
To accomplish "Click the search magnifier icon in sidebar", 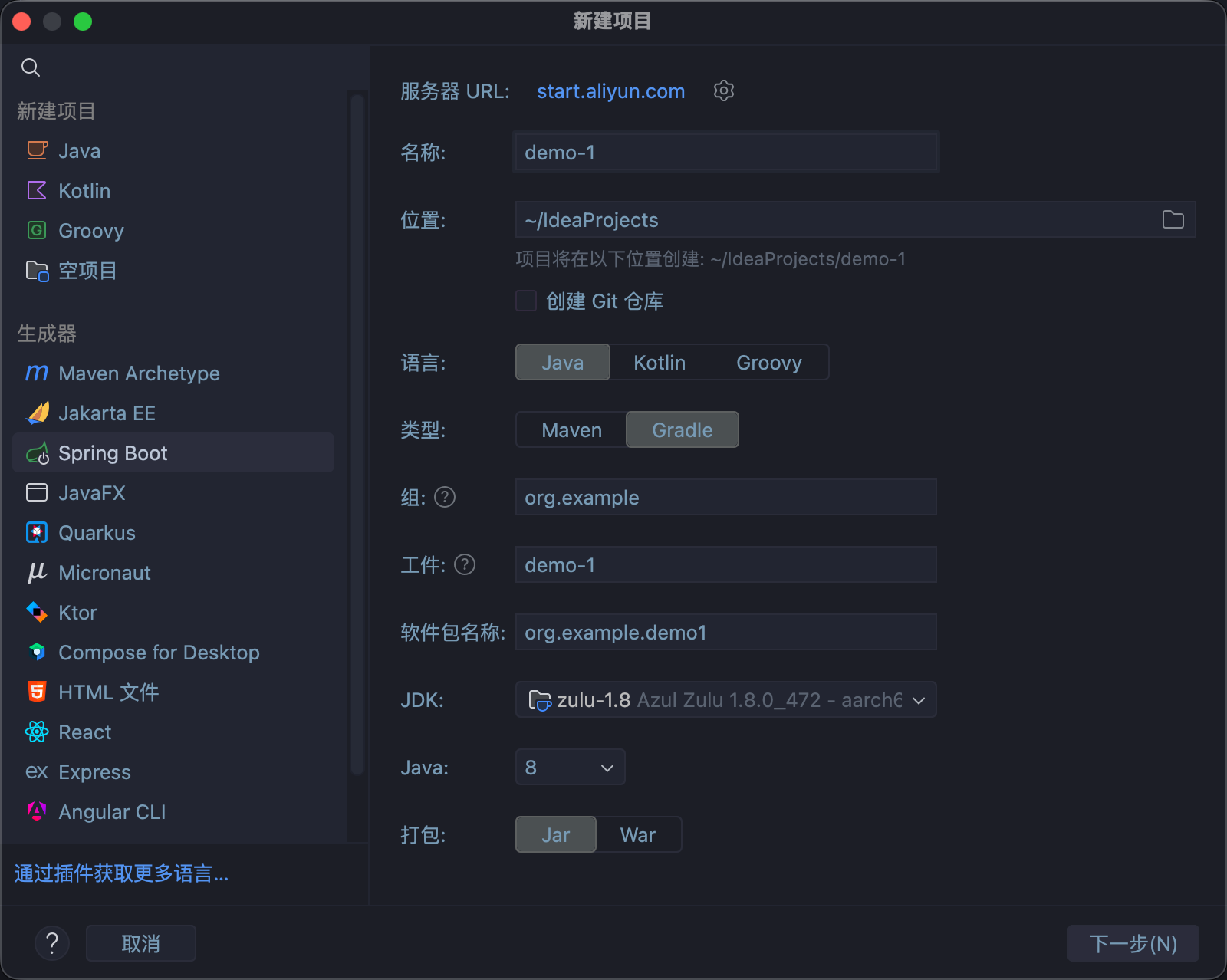I will pyautogui.click(x=31, y=67).
